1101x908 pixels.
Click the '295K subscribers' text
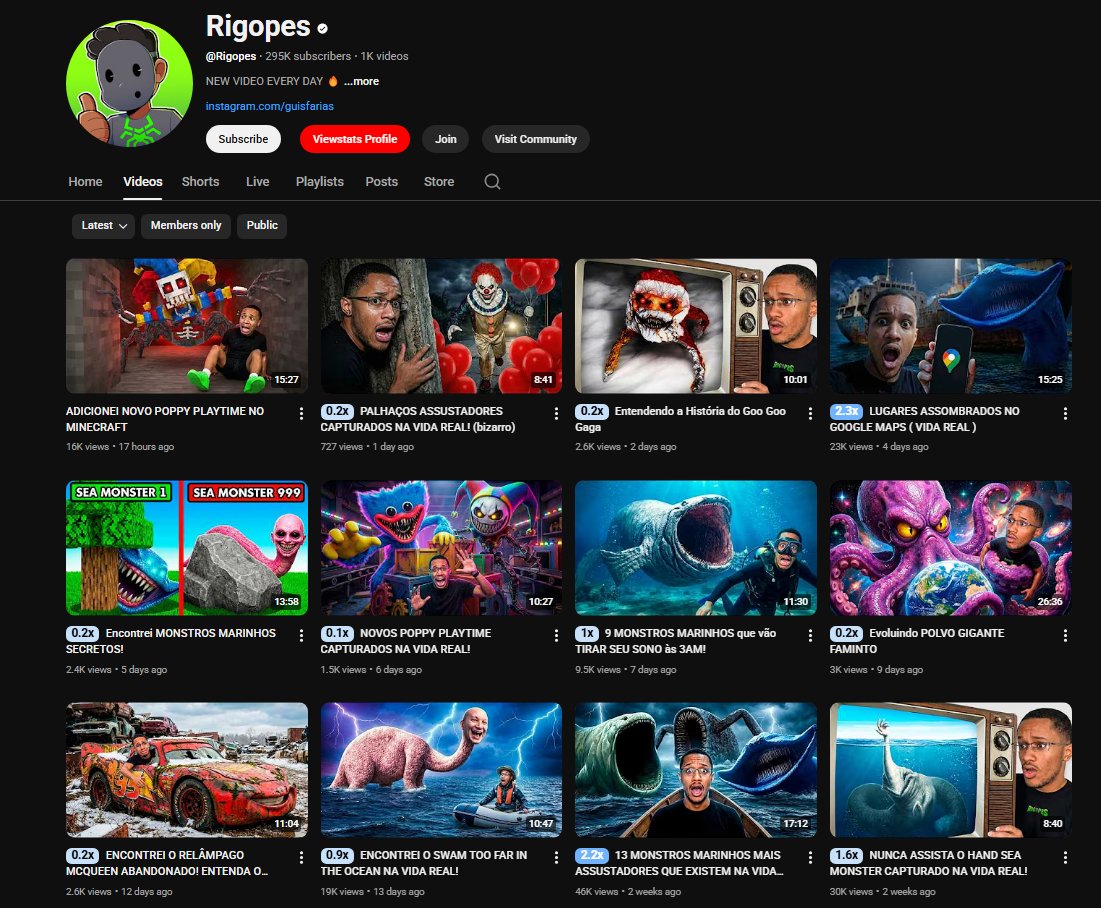[x=308, y=56]
